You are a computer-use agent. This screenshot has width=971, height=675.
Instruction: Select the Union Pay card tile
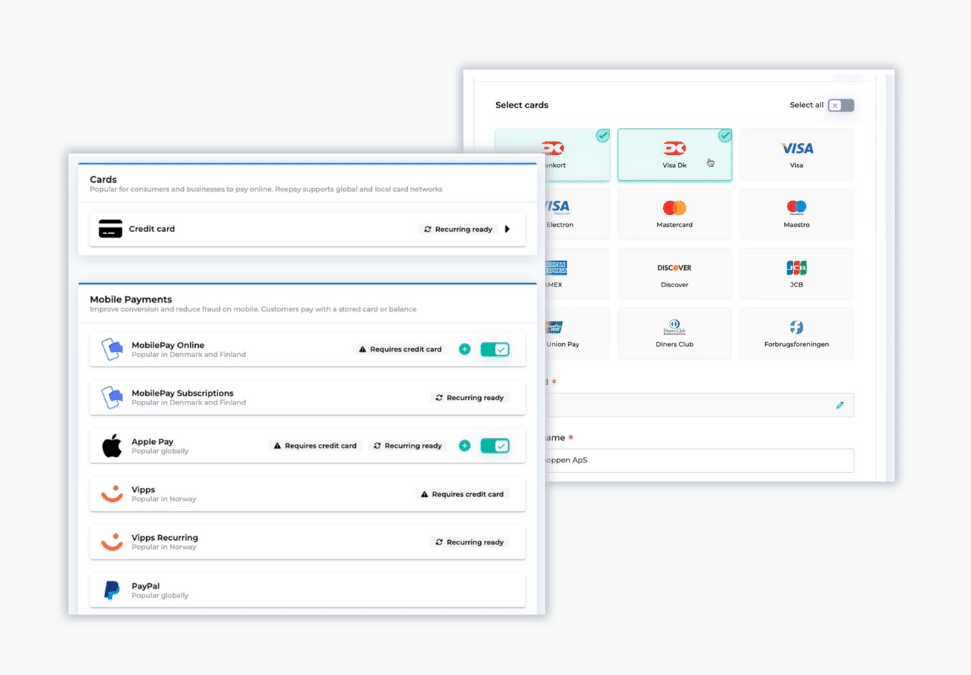pos(577,334)
